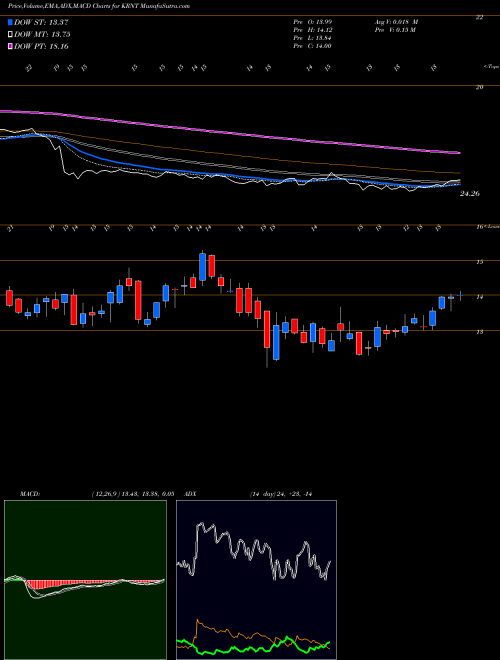Click the 'Pre H: 14.12' value
500x660 pixels.
pos(312,30)
